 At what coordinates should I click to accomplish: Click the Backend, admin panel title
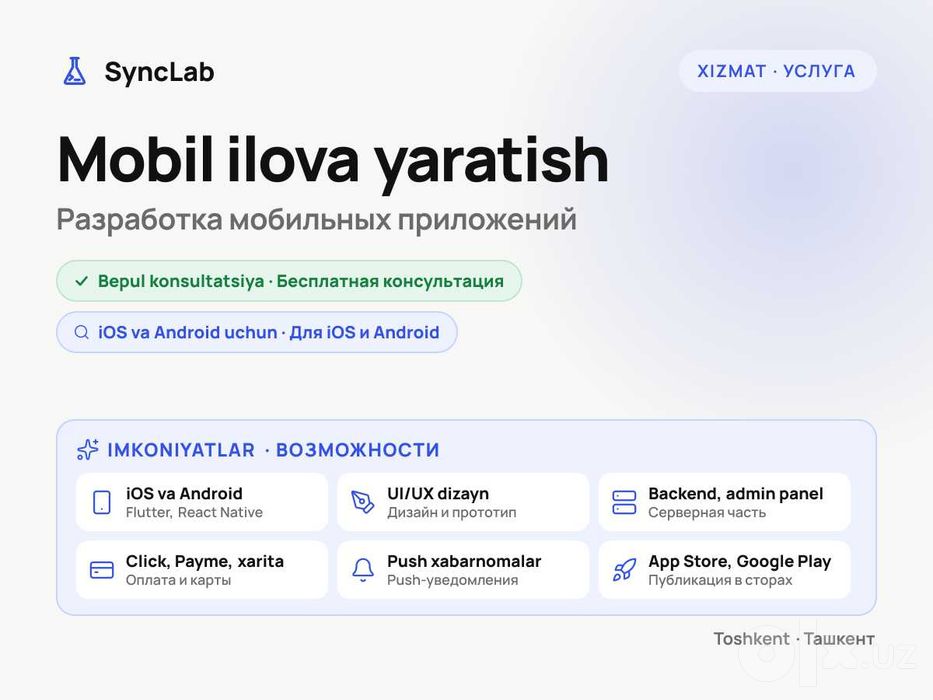click(735, 493)
